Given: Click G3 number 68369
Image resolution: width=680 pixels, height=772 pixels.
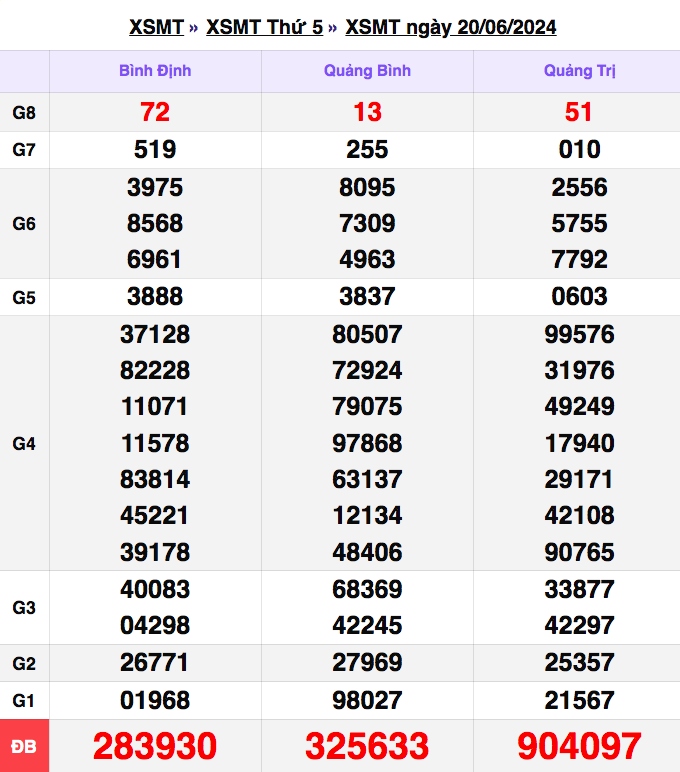Looking at the screenshot, I should (x=367, y=589).
